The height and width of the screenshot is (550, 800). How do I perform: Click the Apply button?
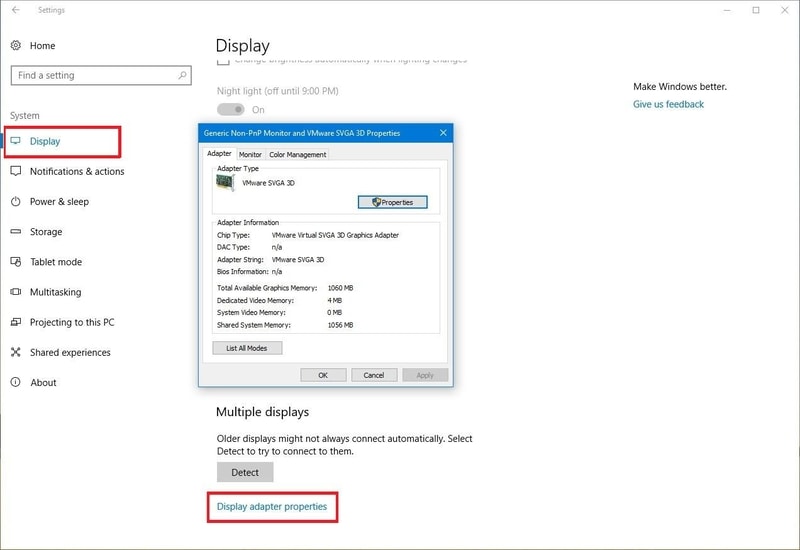point(425,375)
